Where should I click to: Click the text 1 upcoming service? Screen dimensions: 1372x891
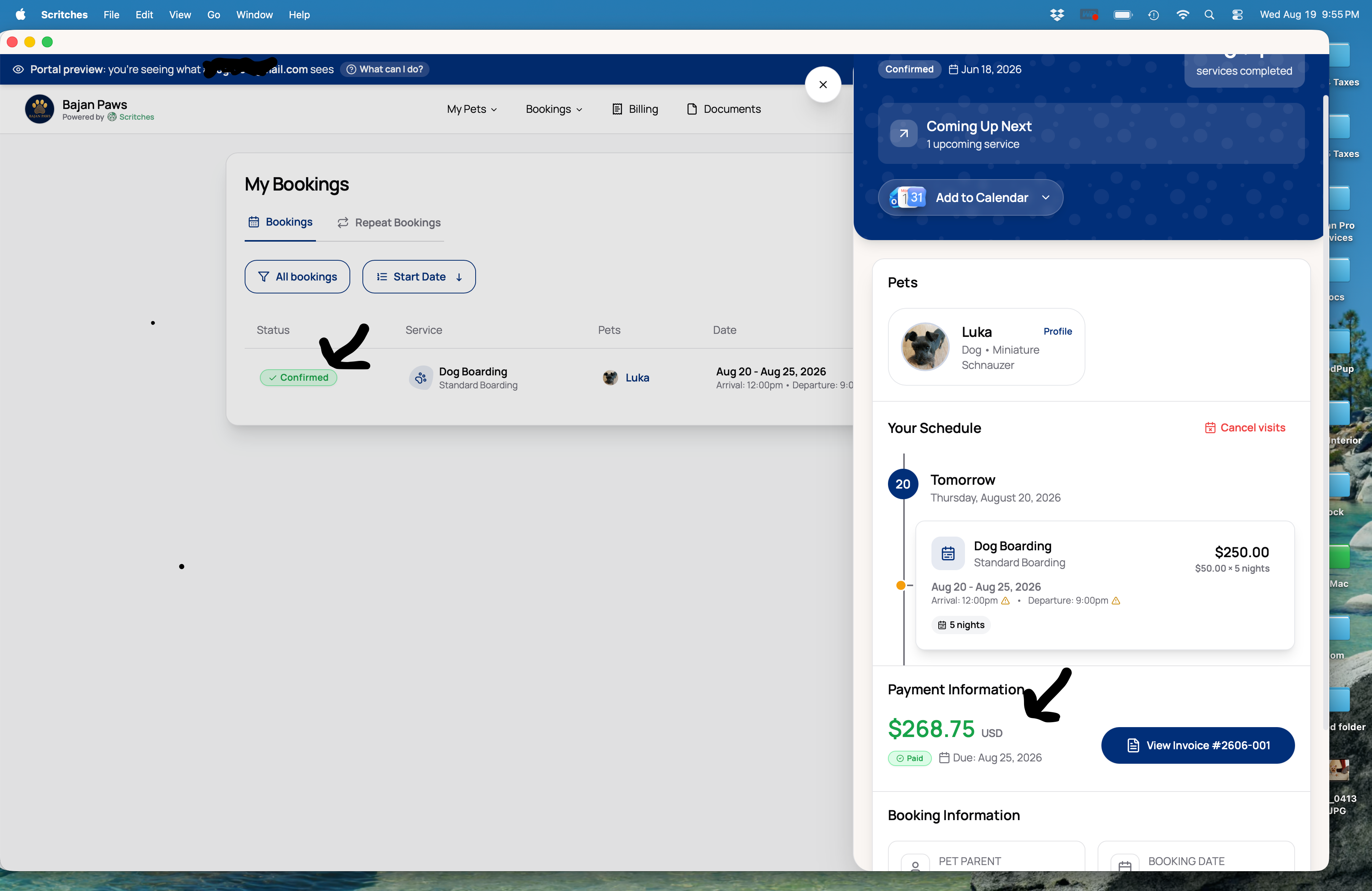(973, 144)
